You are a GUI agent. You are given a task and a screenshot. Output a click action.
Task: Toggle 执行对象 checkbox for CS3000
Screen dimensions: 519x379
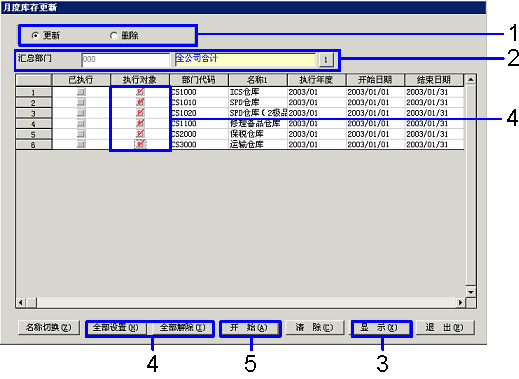pos(140,144)
